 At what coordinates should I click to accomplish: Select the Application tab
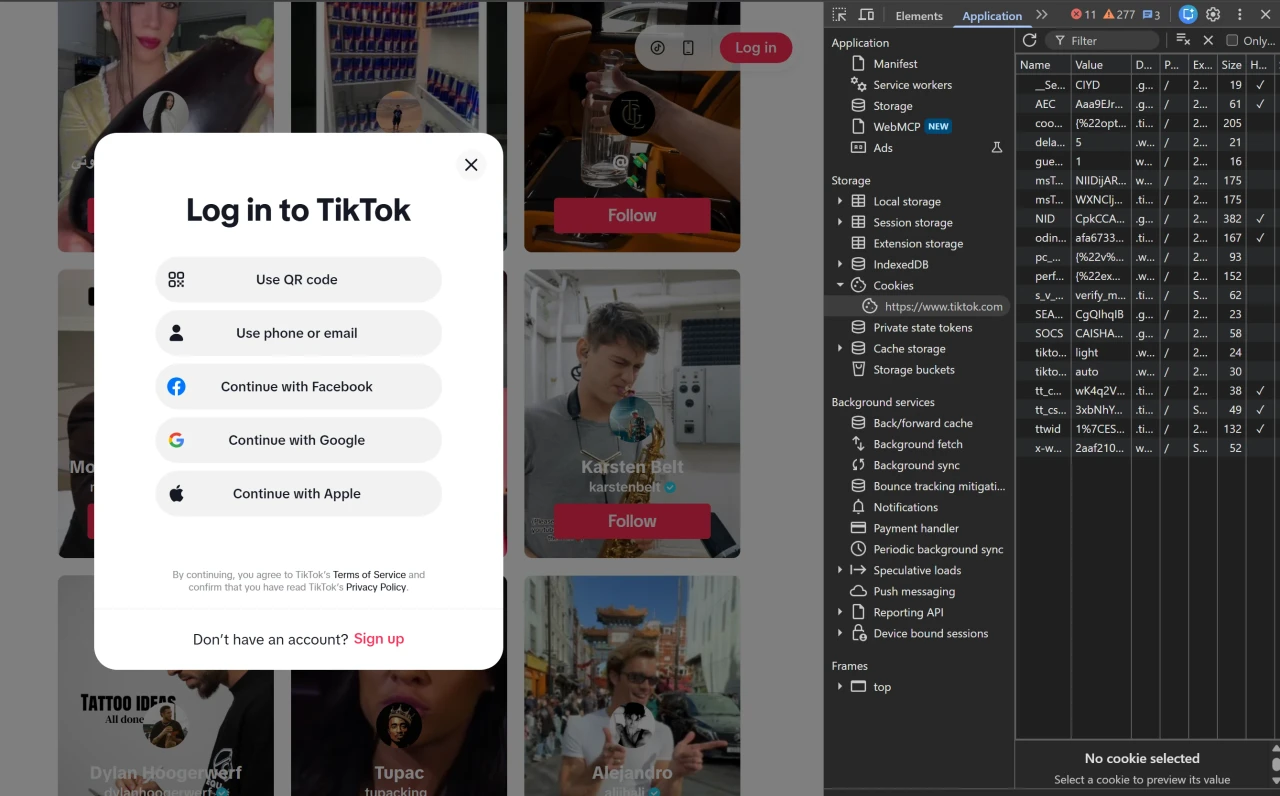tap(992, 16)
